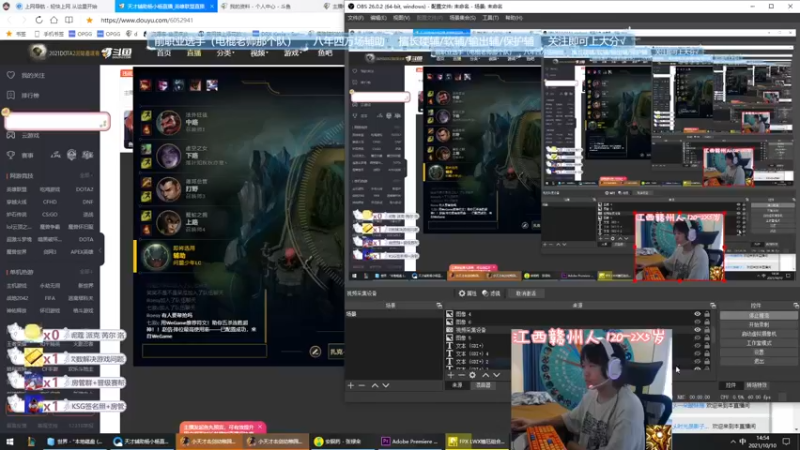The image size is (800, 450).
Task: Toggle visibility of 图像 6 source
Action: (697, 322)
